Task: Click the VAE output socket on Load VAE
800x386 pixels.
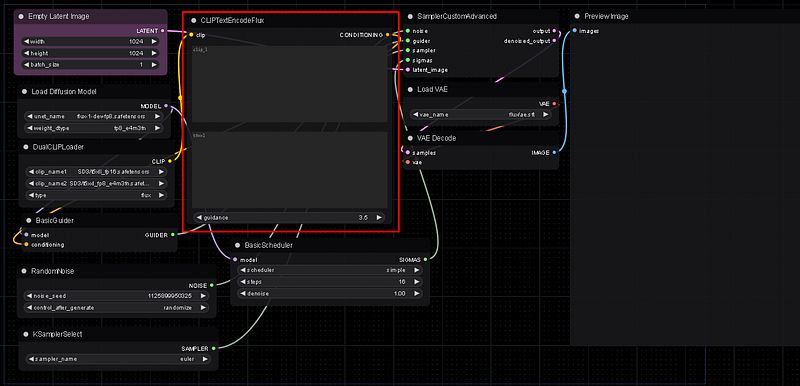Action: [554, 104]
